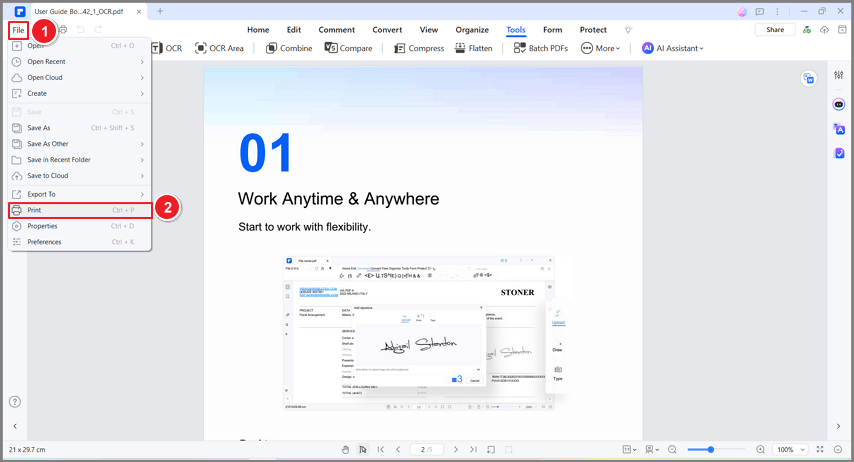Click the Compress tool
Viewport: 854px width, 462px height.
pos(419,48)
